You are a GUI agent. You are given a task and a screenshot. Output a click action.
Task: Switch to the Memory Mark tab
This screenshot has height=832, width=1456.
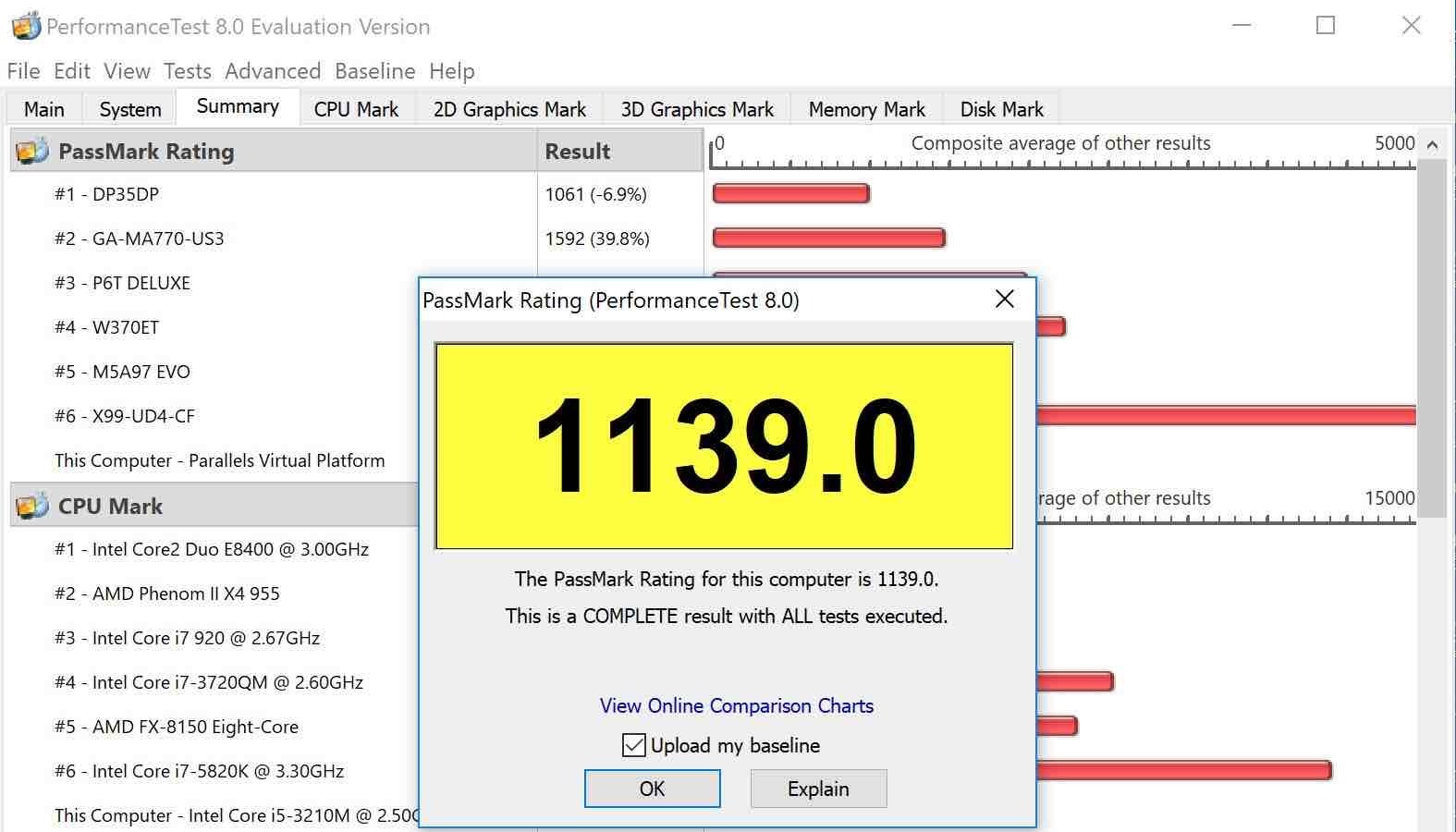[867, 109]
